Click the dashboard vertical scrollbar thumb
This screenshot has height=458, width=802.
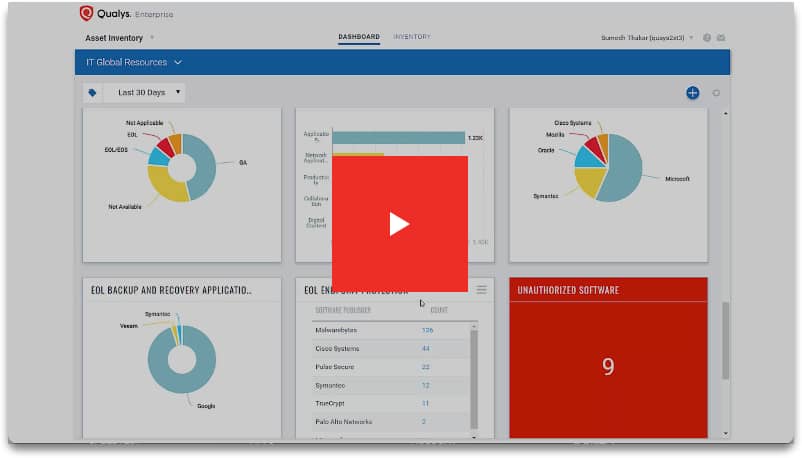coord(725,340)
